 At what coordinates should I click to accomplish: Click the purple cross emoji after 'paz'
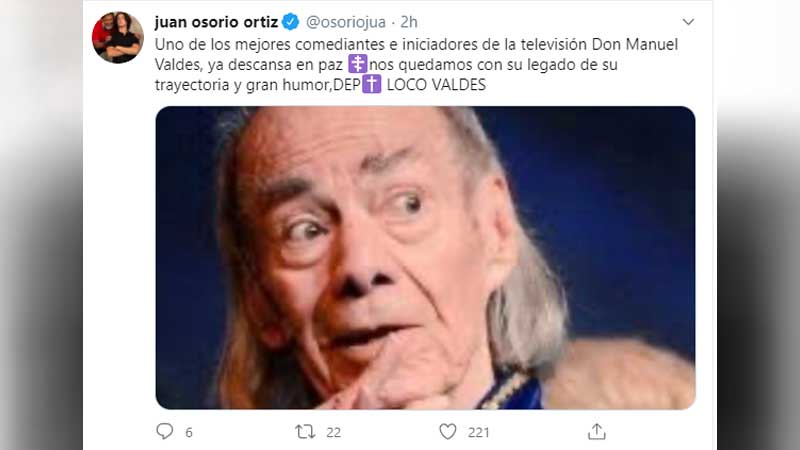(x=358, y=64)
